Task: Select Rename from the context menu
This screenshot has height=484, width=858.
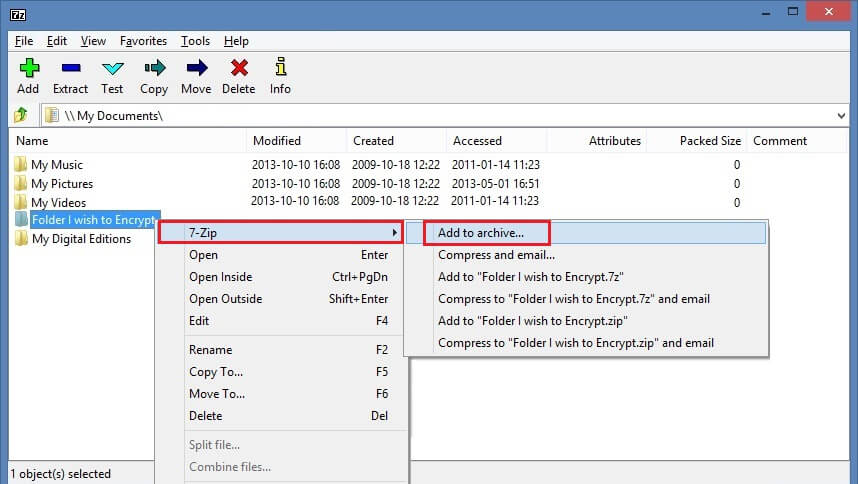Action: coord(210,350)
